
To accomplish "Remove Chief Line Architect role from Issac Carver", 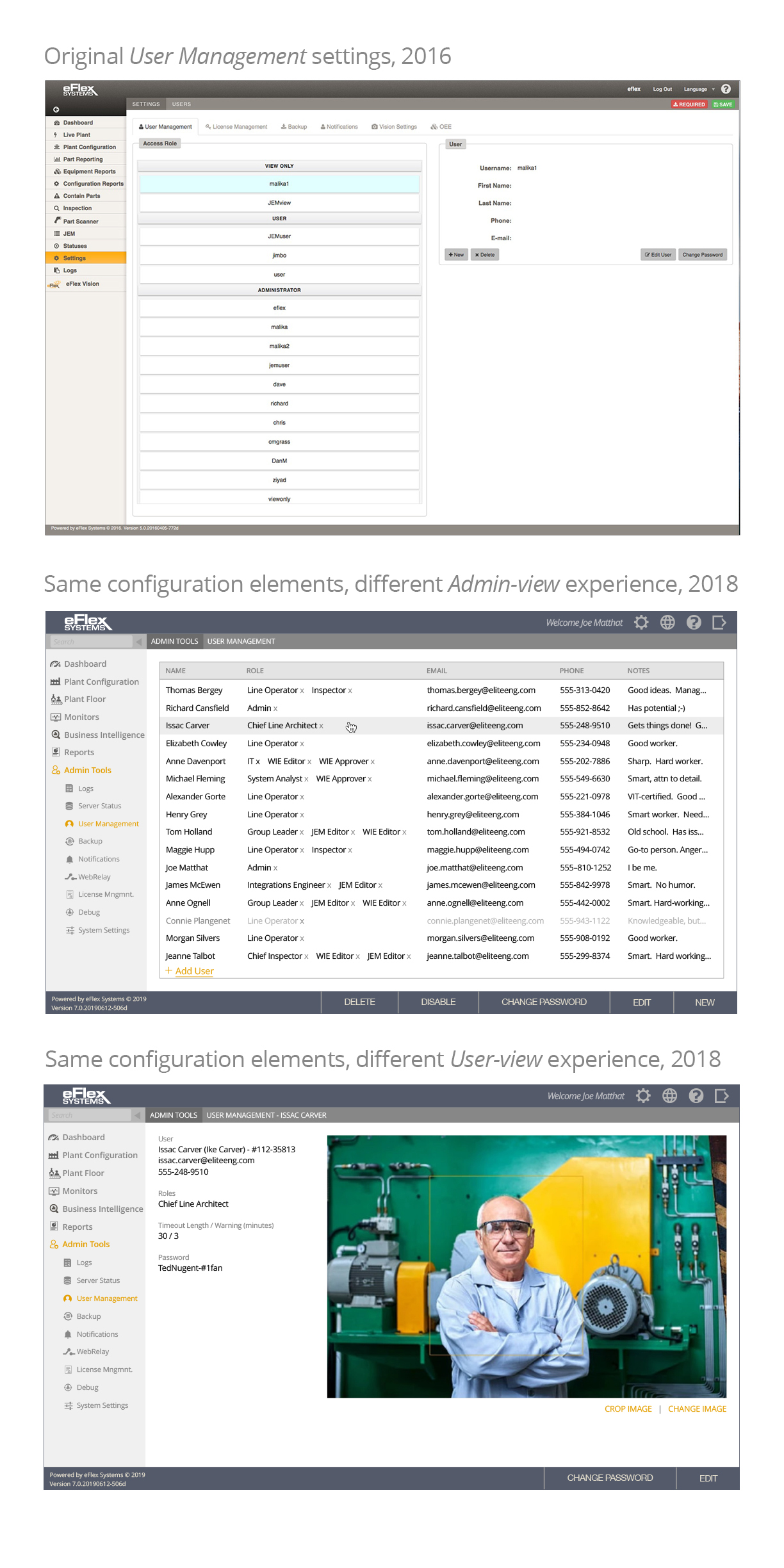I will (x=322, y=726).
